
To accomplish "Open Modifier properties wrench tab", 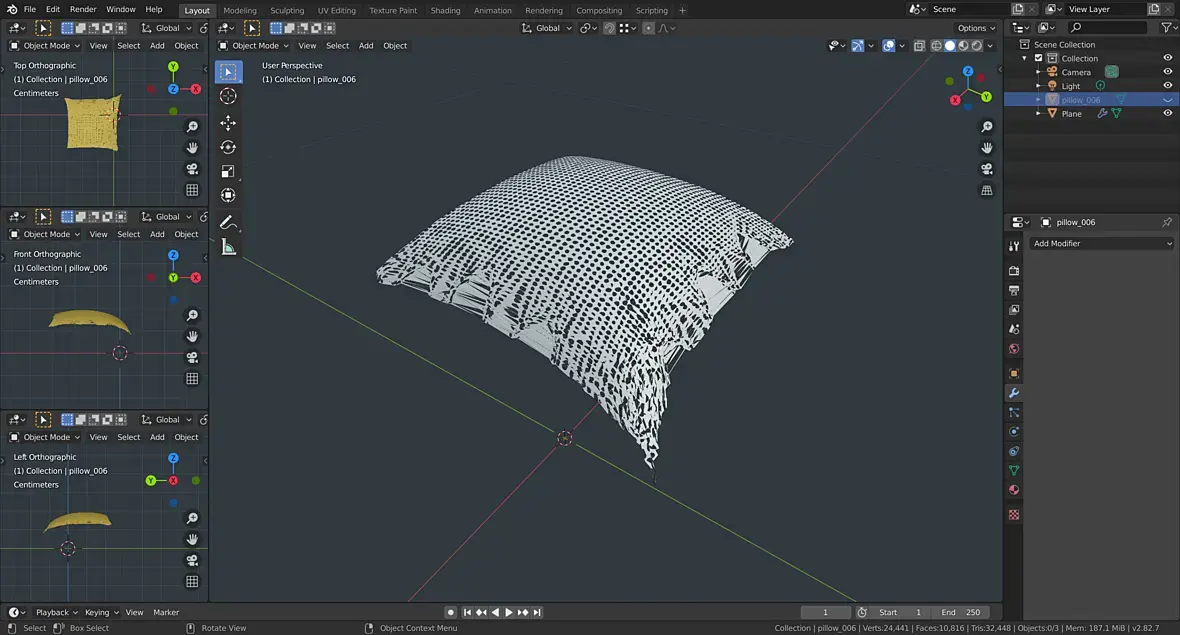I will coord(1014,393).
